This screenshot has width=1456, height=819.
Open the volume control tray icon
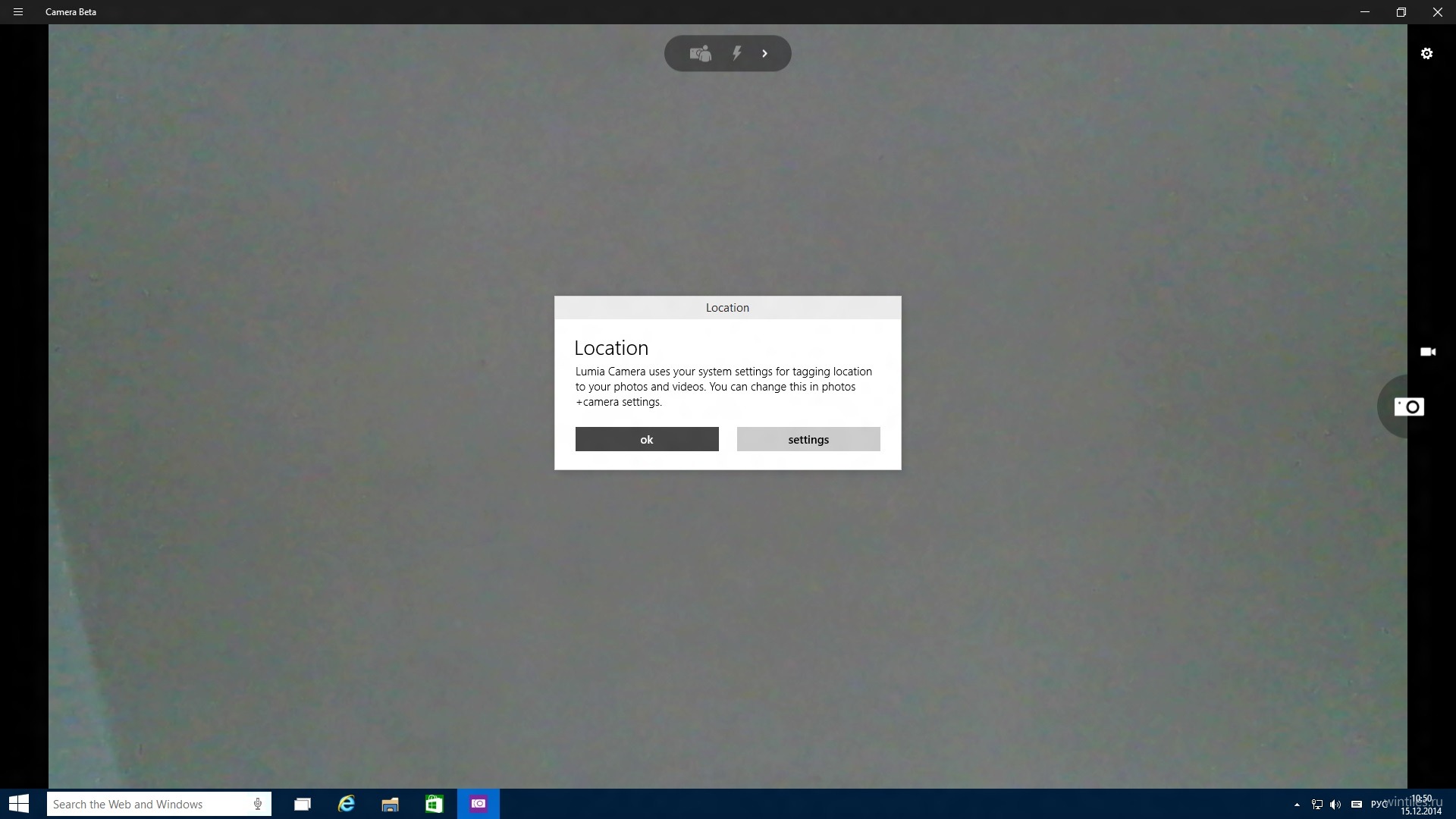[x=1335, y=805]
